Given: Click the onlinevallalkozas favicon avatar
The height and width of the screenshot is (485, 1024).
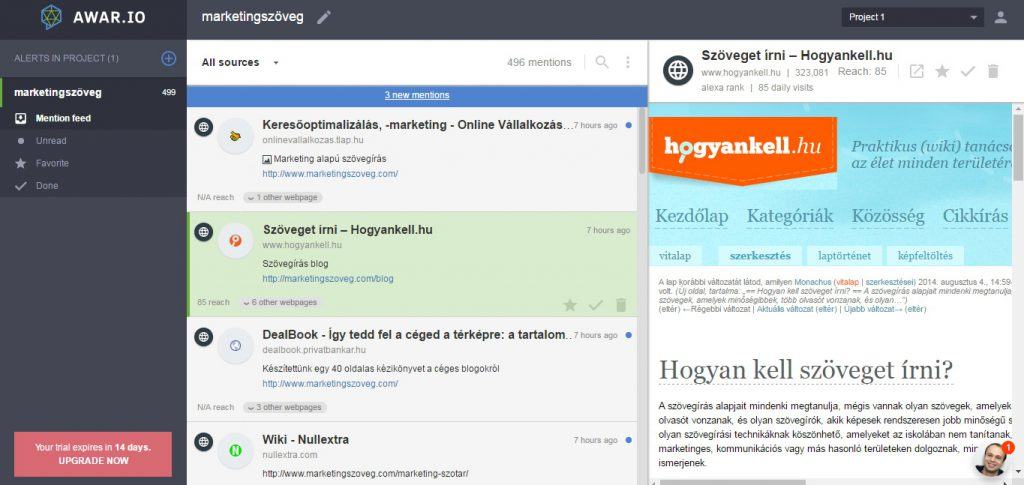Looking at the screenshot, I should [236, 136].
